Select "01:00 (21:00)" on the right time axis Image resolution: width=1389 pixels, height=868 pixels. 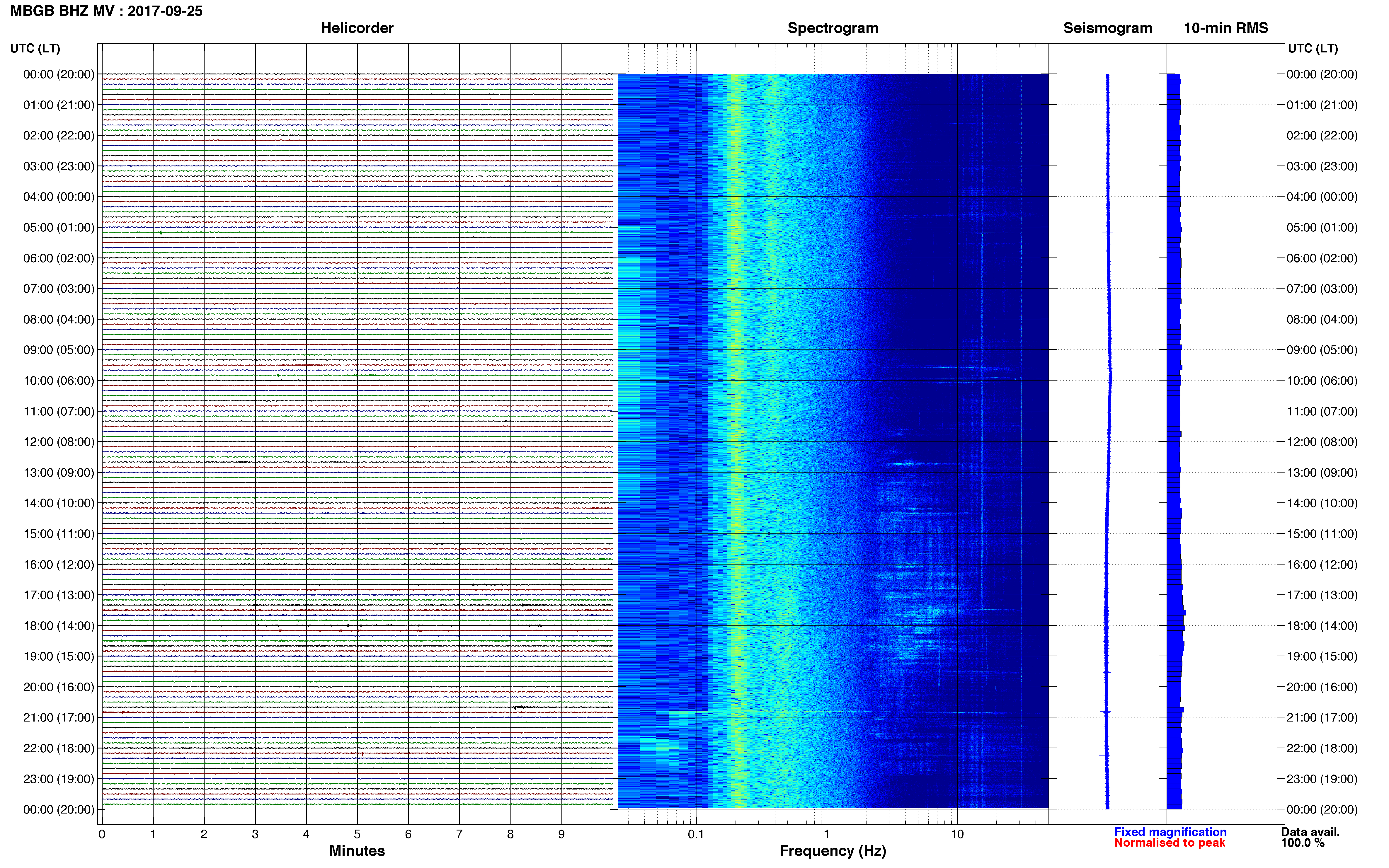tap(1322, 105)
